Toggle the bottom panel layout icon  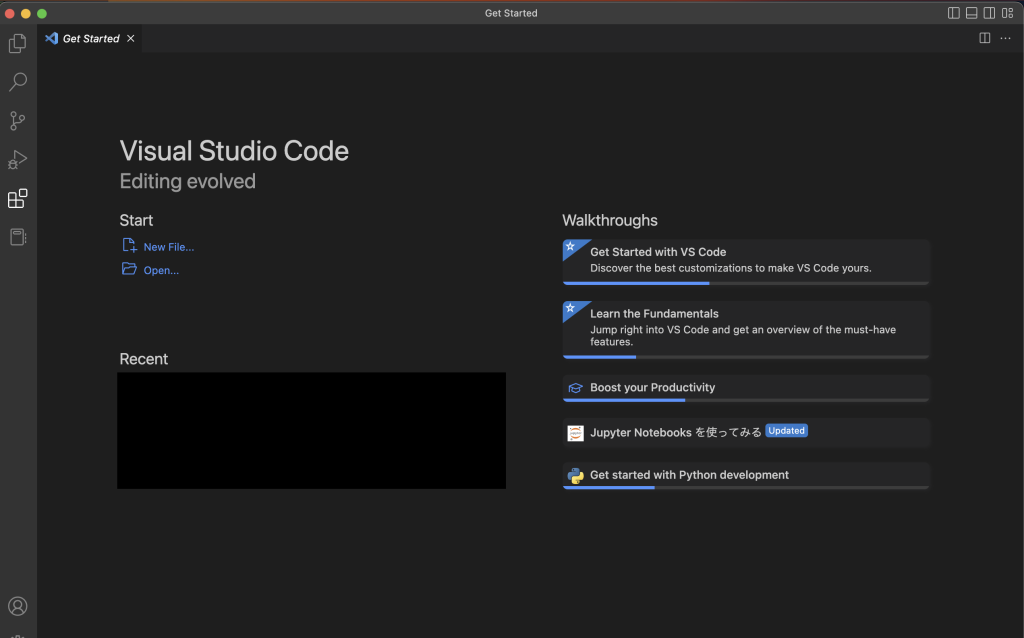(x=972, y=13)
